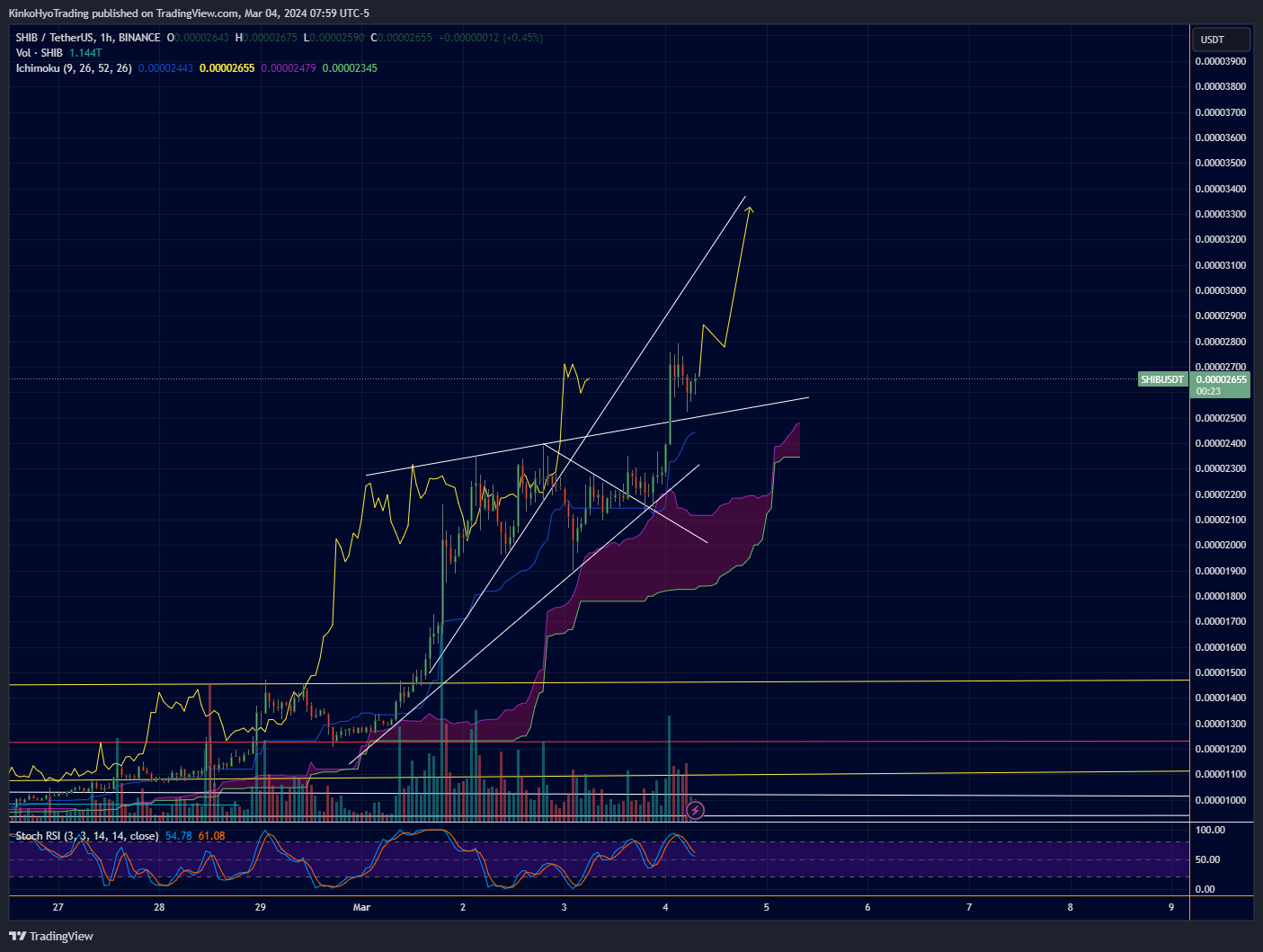Viewport: 1263px width, 952px height.
Task: Click the KinkoHyoTrading published header text
Action: [189, 13]
